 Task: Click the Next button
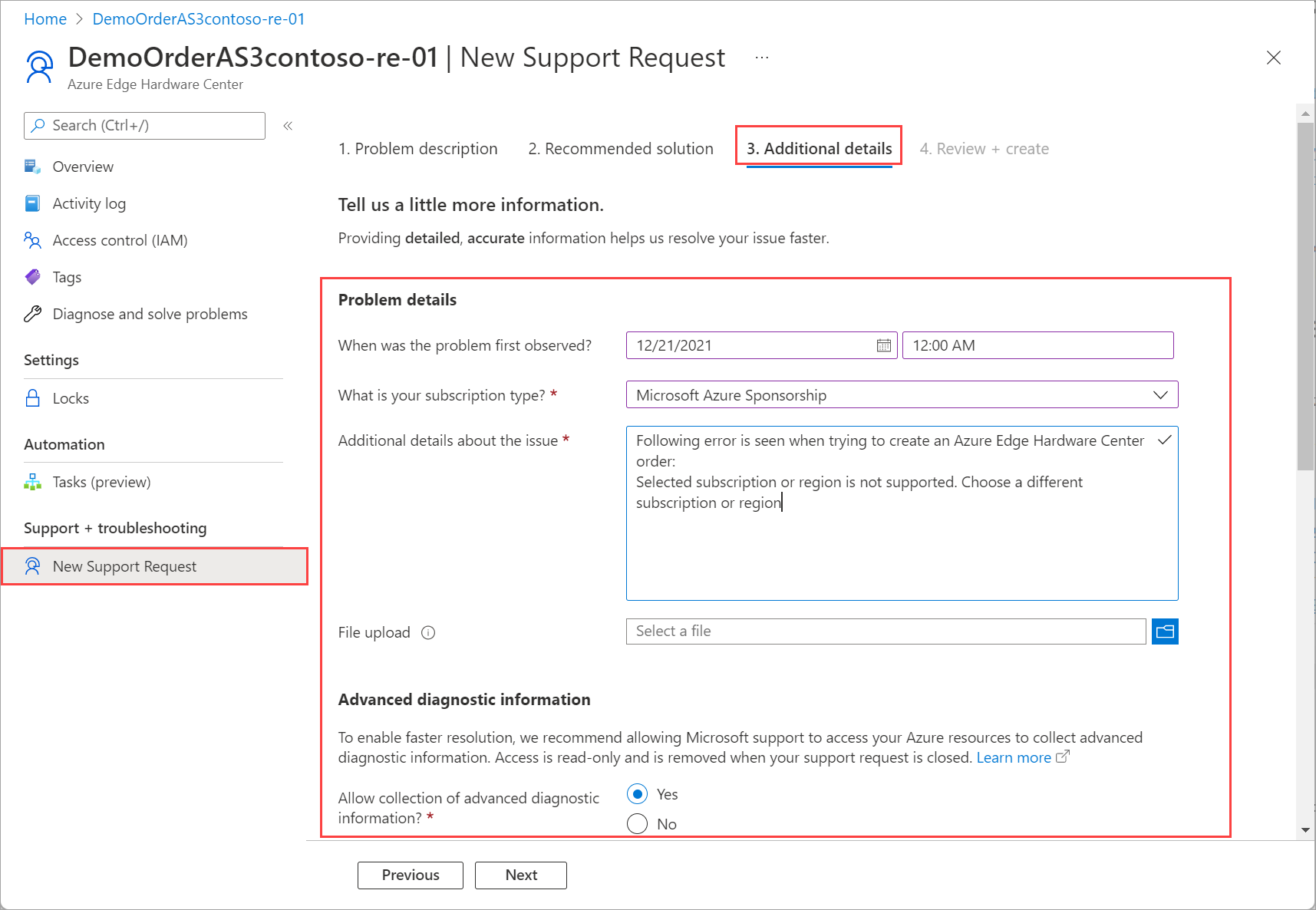tap(521, 875)
